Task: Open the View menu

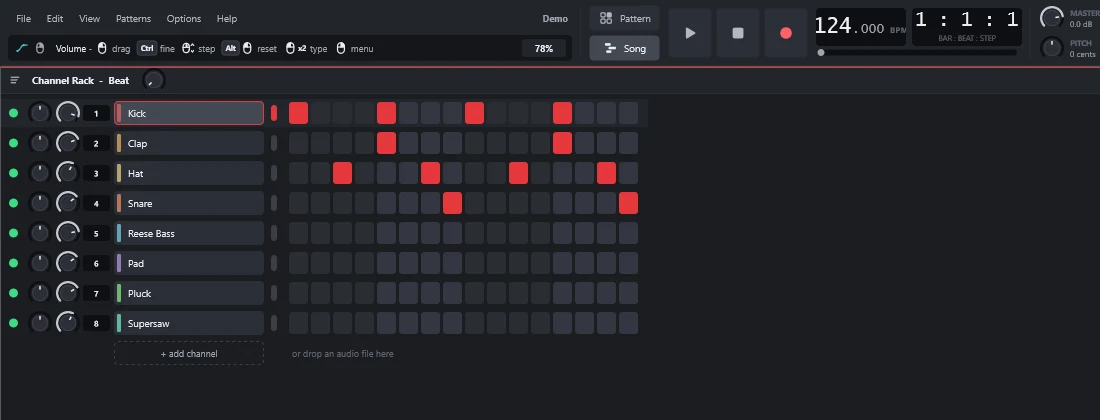Action: (x=89, y=19)
